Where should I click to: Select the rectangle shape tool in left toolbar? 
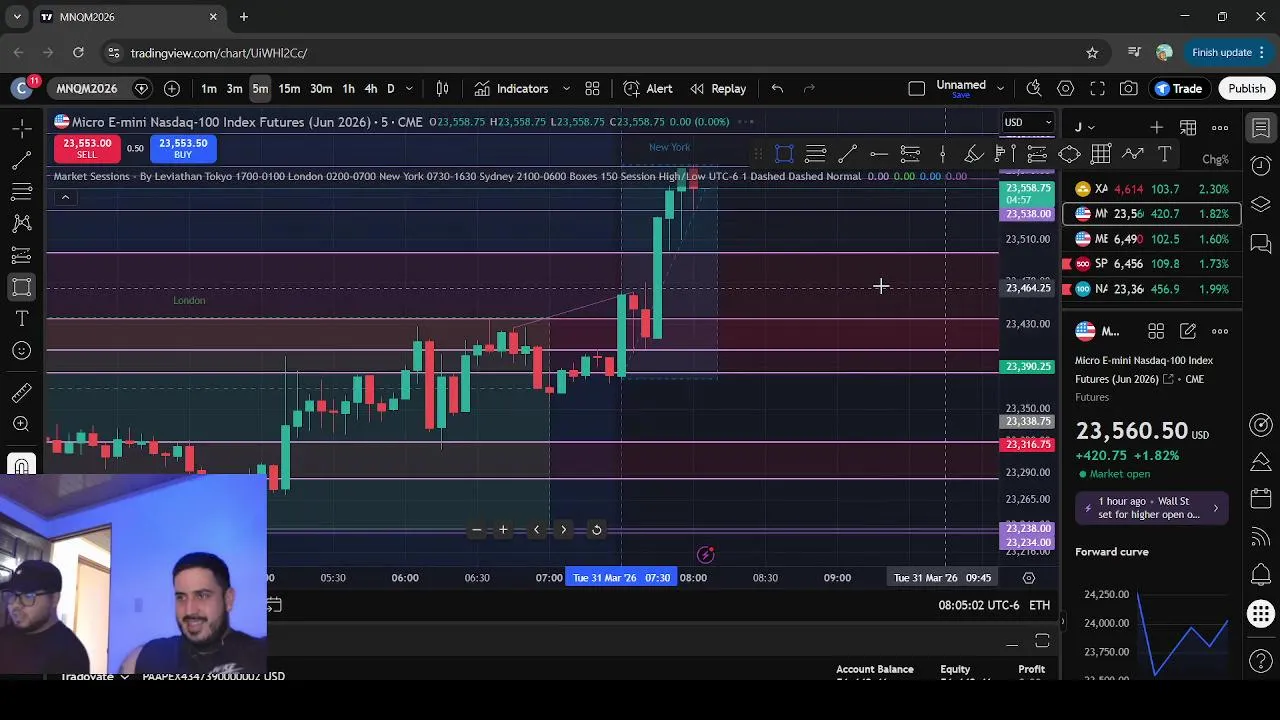21,288
